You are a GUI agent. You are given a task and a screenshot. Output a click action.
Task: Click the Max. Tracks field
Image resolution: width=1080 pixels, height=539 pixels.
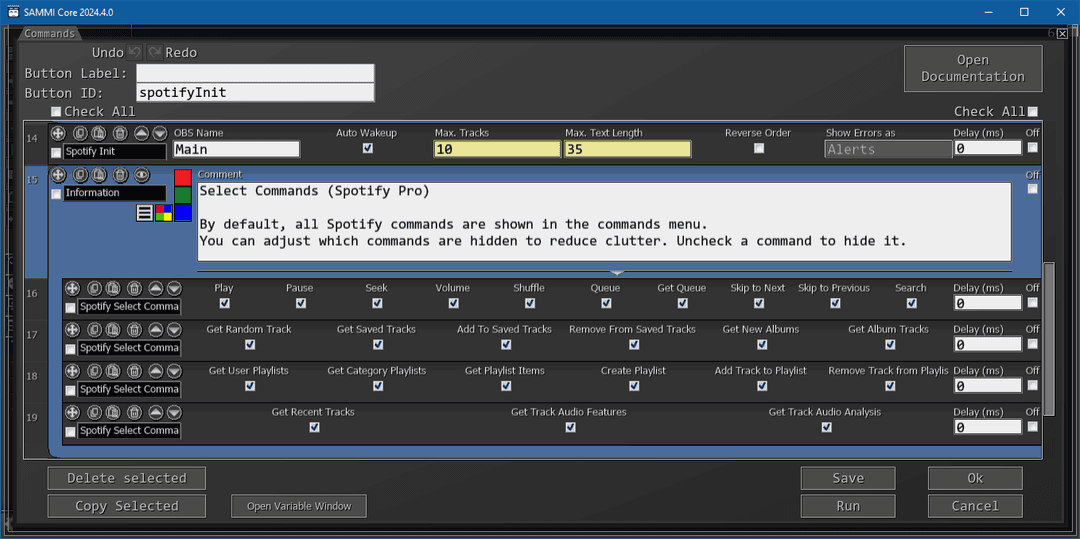click(x=497, y=149)
